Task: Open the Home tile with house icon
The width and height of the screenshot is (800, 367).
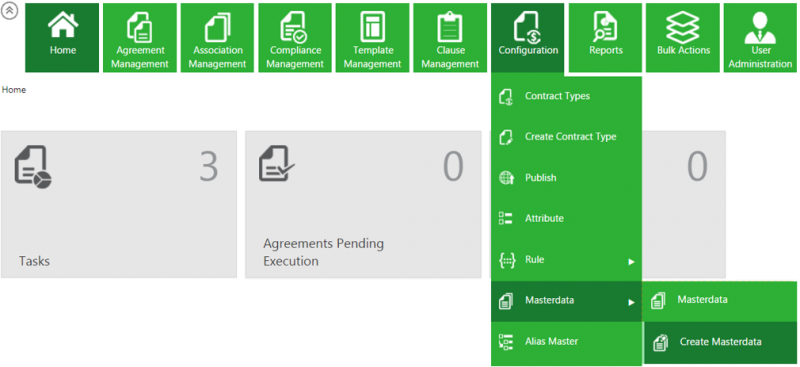Action: tap(62, 38)
